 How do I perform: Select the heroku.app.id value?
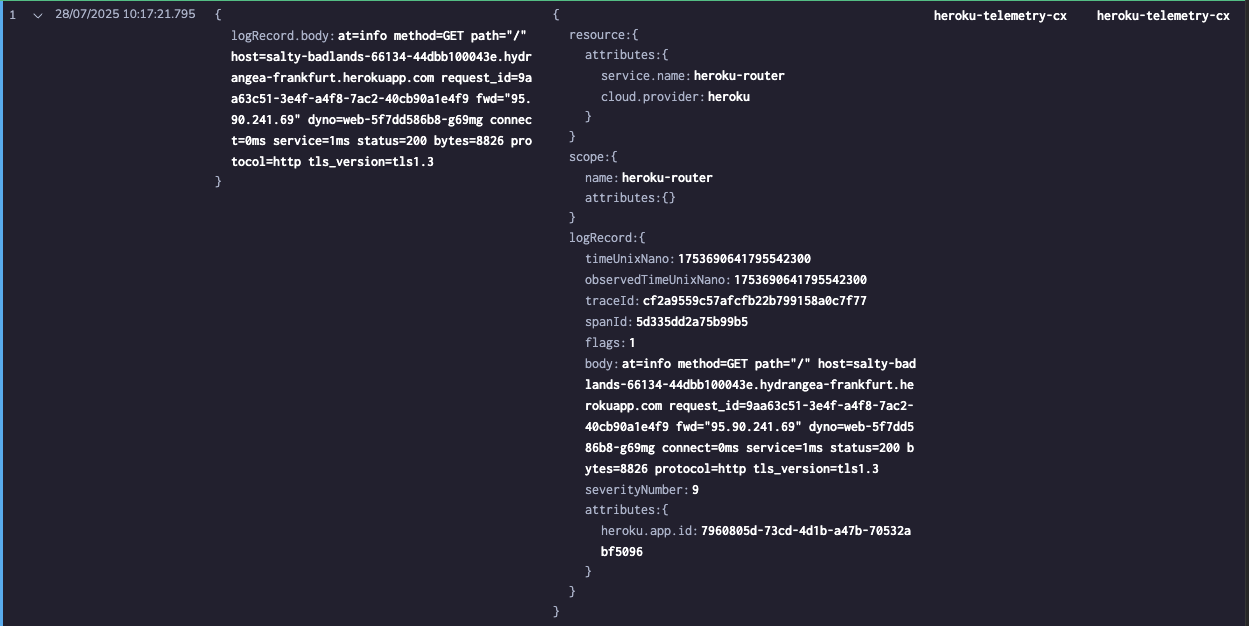pos(757,541)
